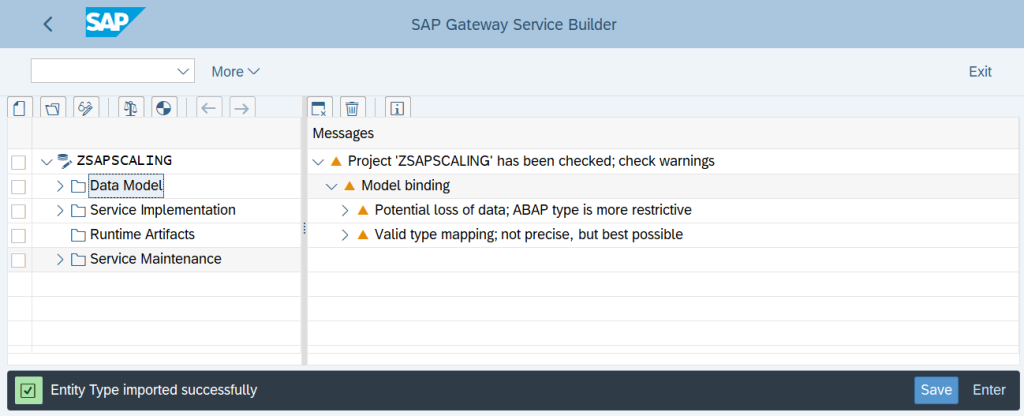Click 'Valid type mapping; not precise' message text
Image resolution: width=1024 pixels, height=416 pixels.
click(529, 234)
